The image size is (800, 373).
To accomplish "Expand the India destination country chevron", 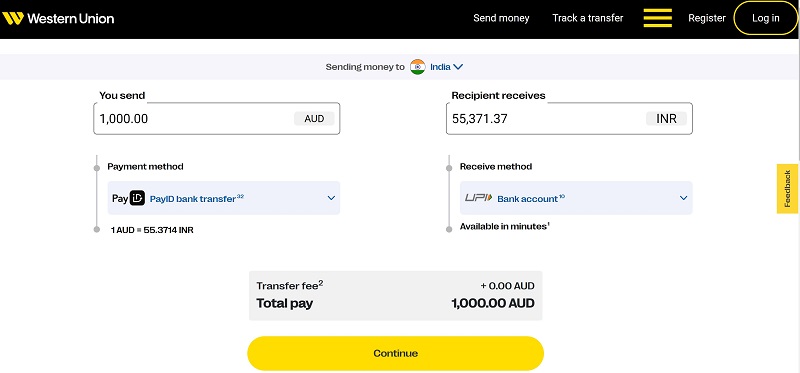I will (x=458, y=67).
